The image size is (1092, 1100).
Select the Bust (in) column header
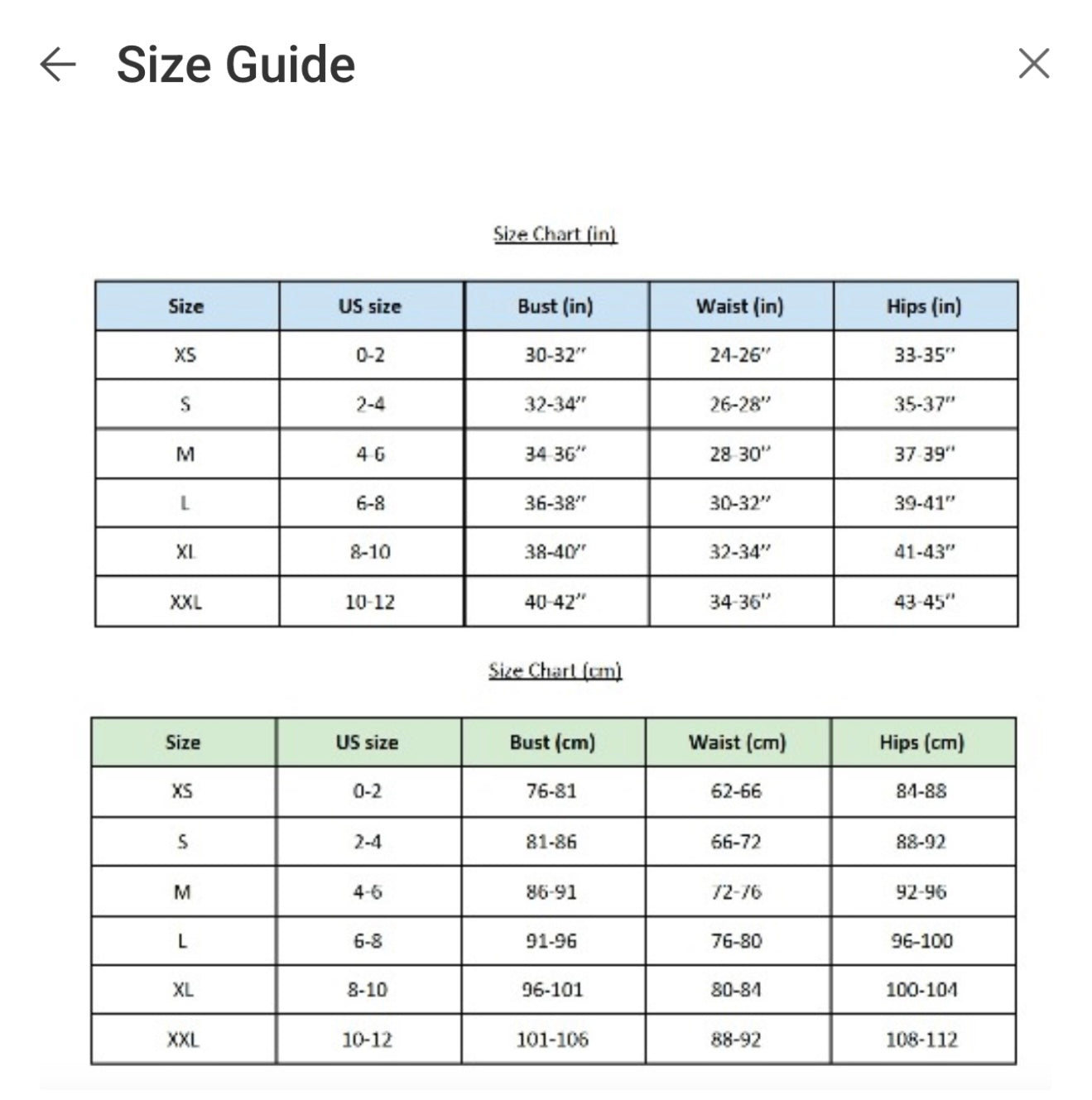pyautogui.click(x=556, y=306)
